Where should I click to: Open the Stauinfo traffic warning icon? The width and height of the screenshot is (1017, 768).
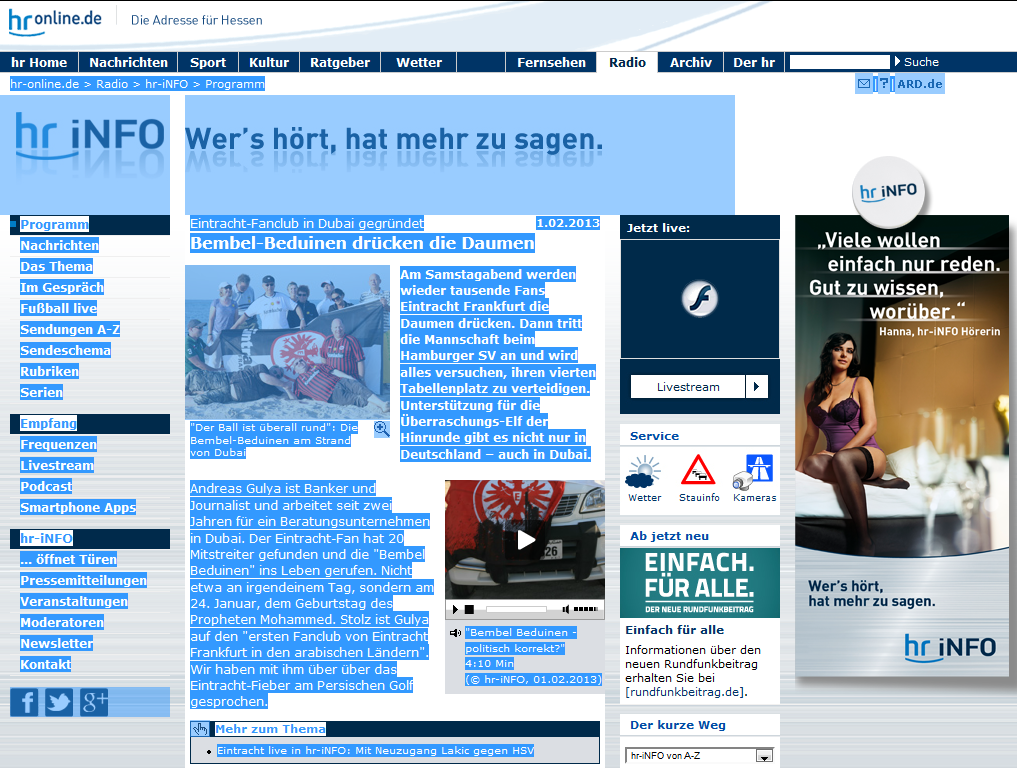(699, 477)
